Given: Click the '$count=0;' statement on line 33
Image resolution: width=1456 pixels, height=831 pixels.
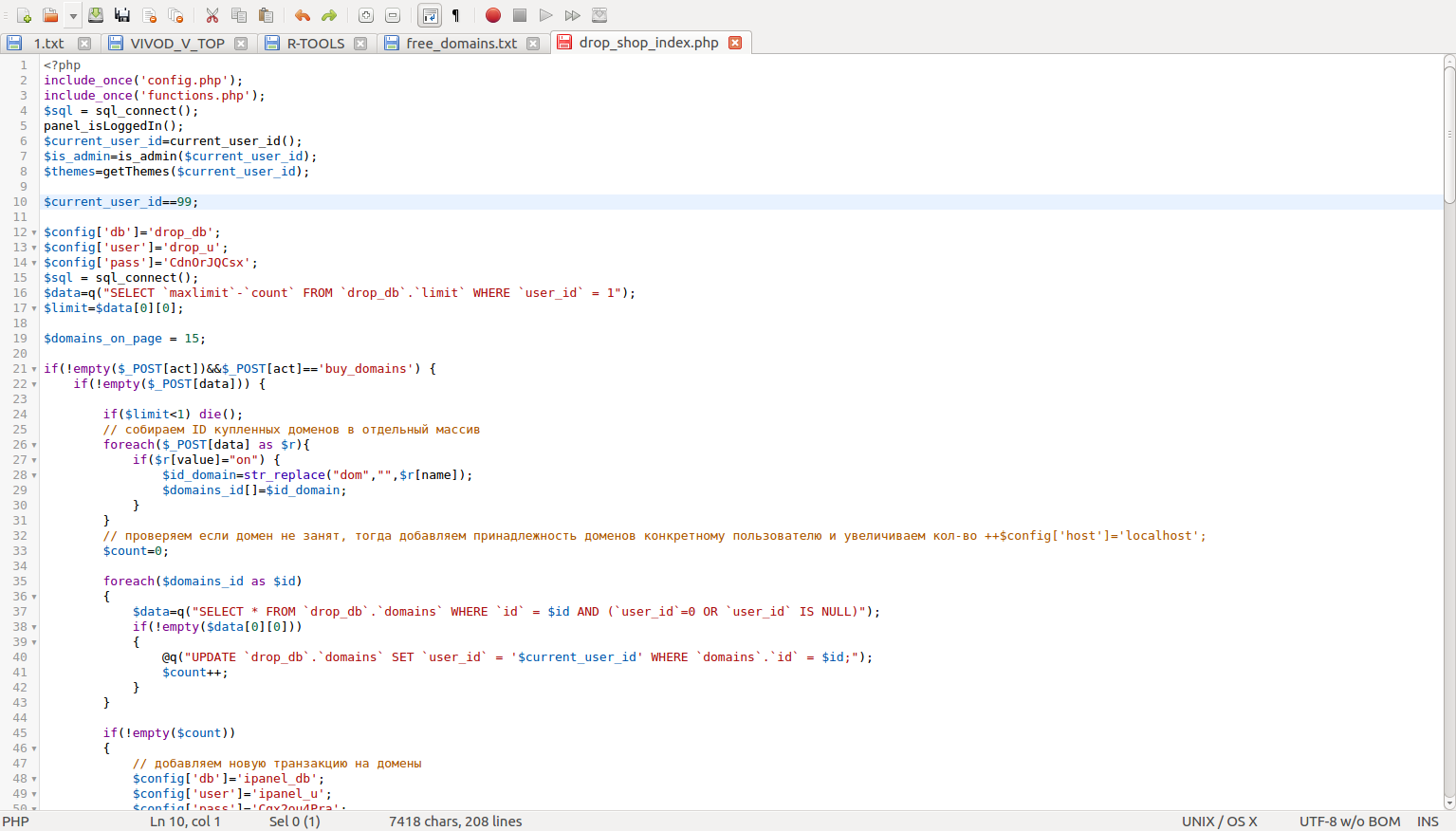Looking at the screenshot, I should [136, 551].
